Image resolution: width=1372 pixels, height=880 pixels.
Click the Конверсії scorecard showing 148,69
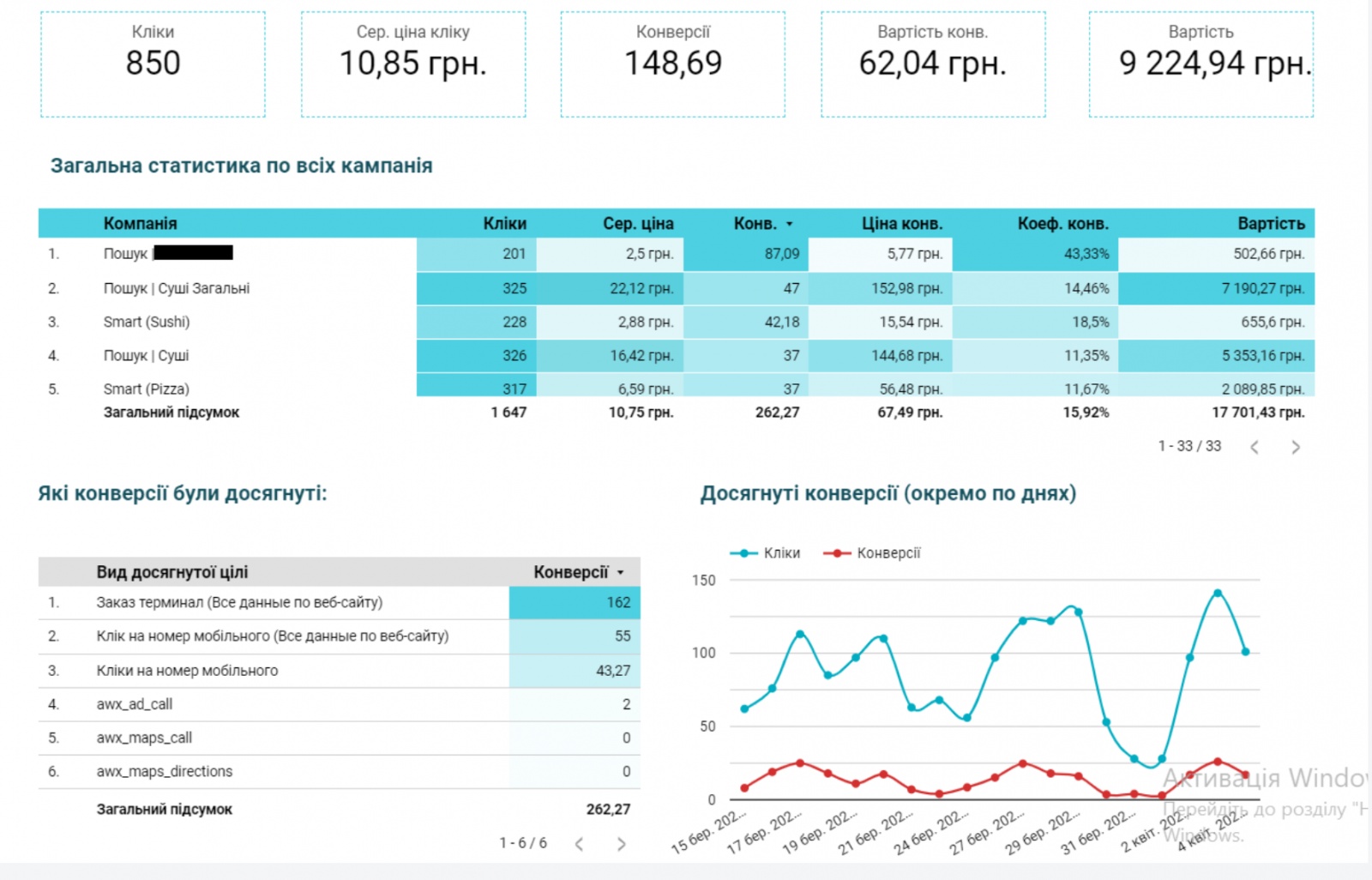(x=673, y=64)
